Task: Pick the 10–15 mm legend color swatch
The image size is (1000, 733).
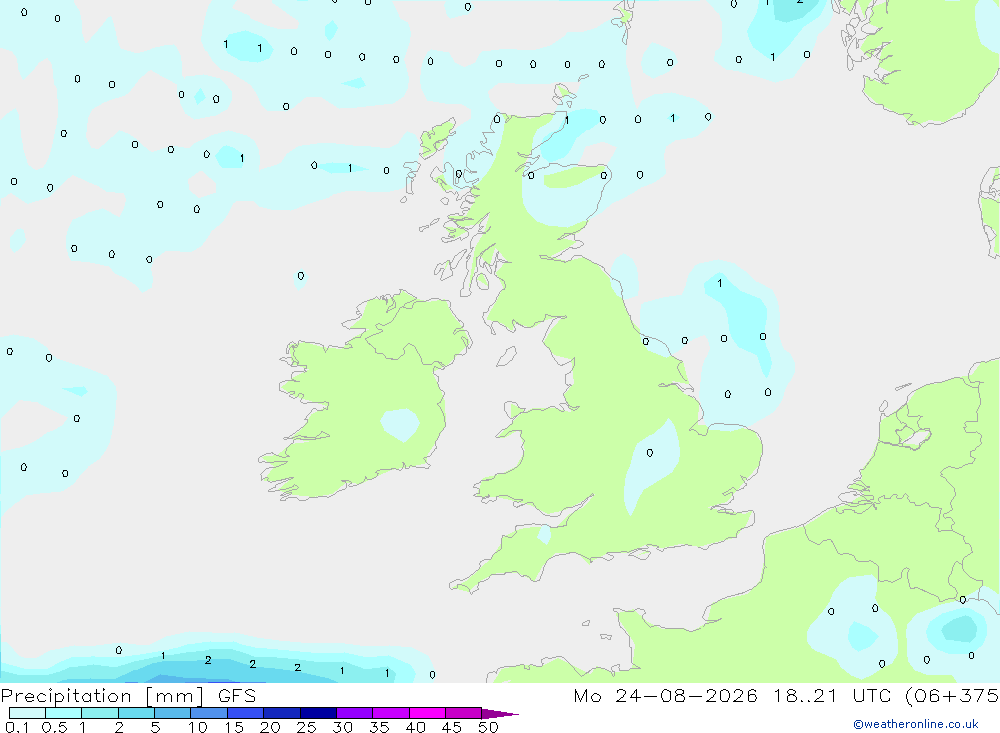Action: pyautogui.click(x=209, y=713)
